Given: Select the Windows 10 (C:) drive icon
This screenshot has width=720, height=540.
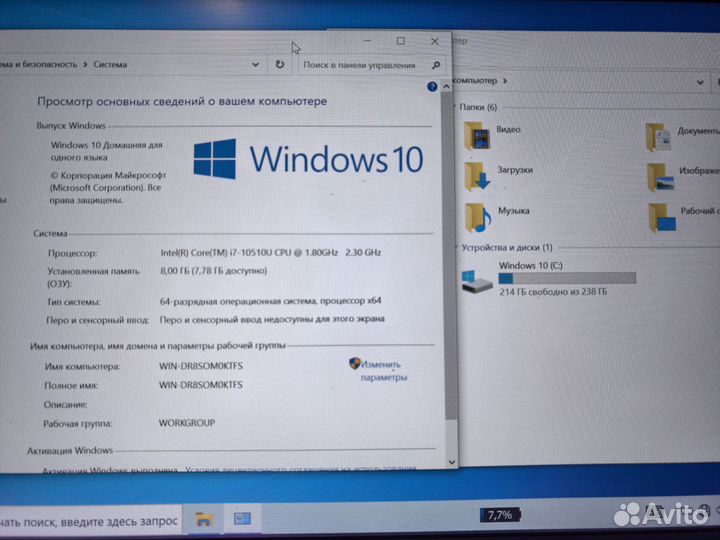Looking at the screenshot, I should (x=477, y=281).
